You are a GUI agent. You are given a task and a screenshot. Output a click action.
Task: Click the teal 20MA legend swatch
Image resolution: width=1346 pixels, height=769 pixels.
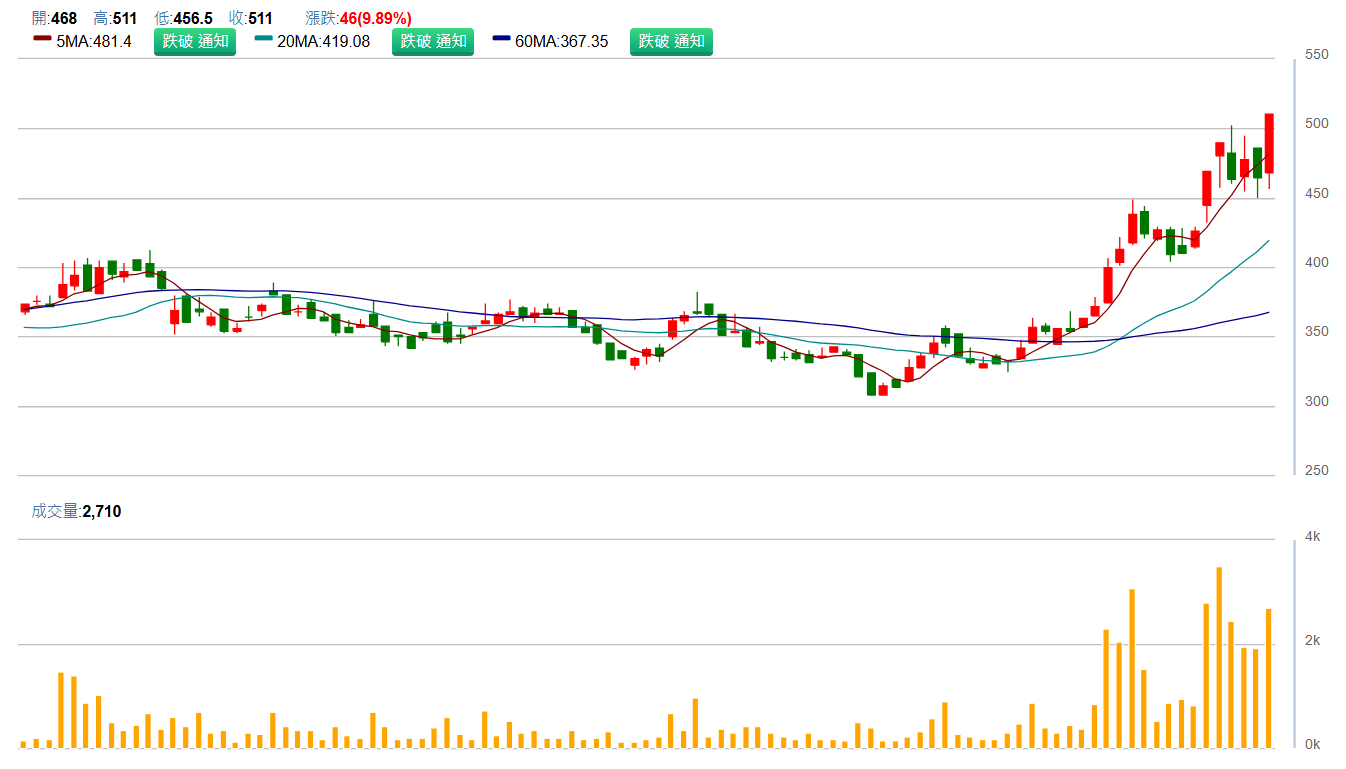(264, 41)
